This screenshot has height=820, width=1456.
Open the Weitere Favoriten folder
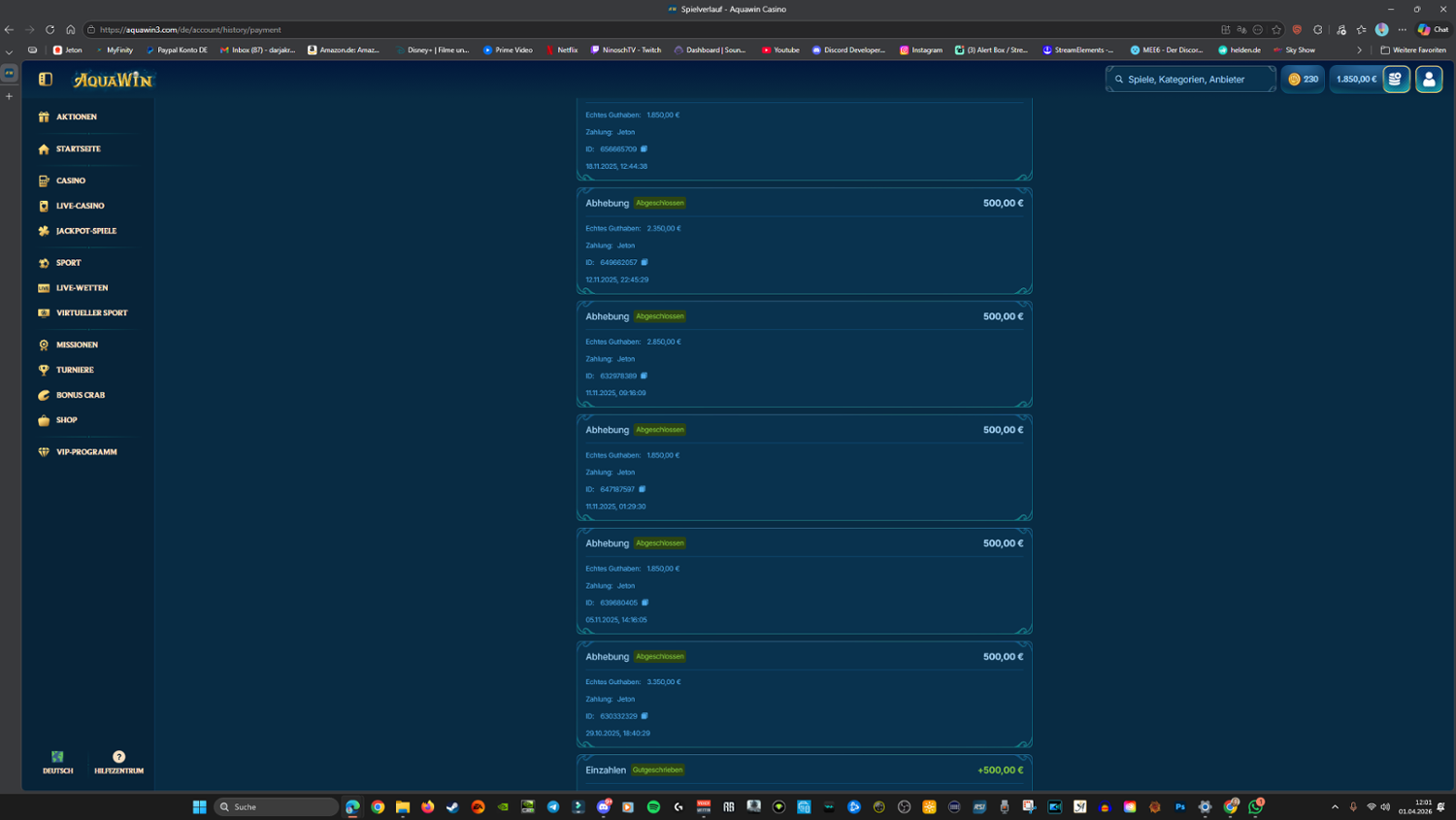[x=1413, y=50]
